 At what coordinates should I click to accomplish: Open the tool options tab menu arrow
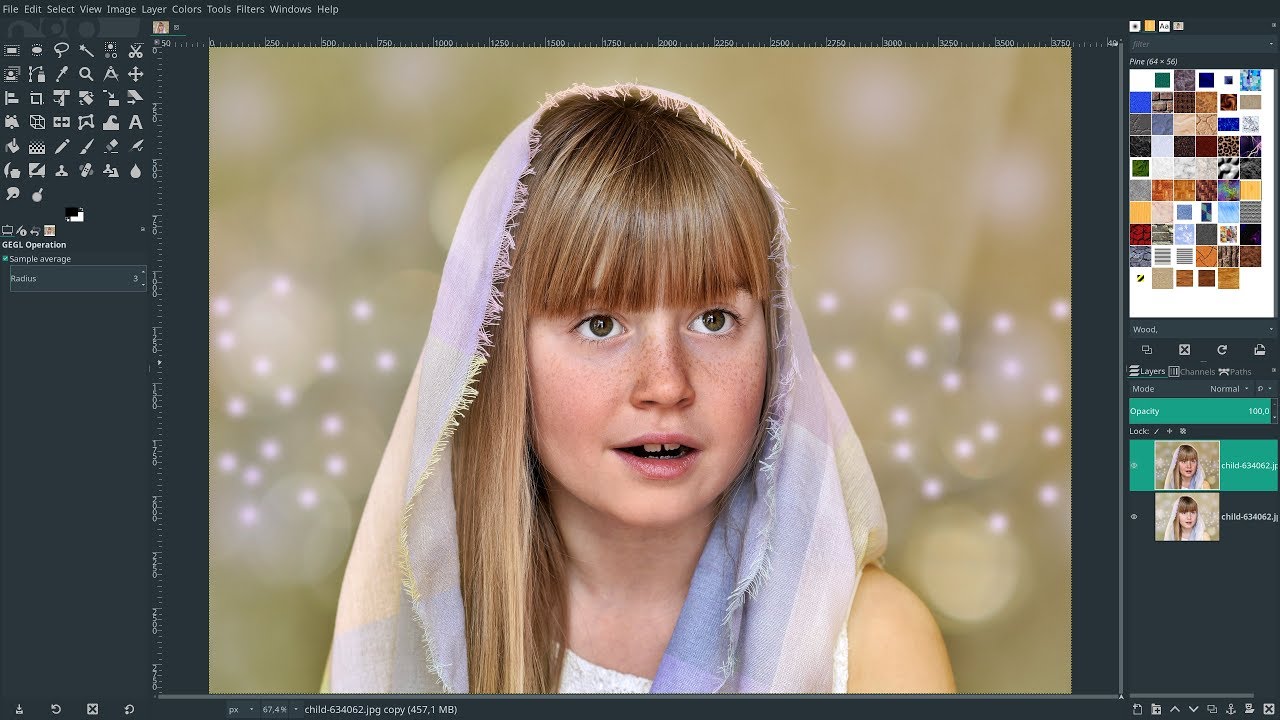click(x=142, y=229)
